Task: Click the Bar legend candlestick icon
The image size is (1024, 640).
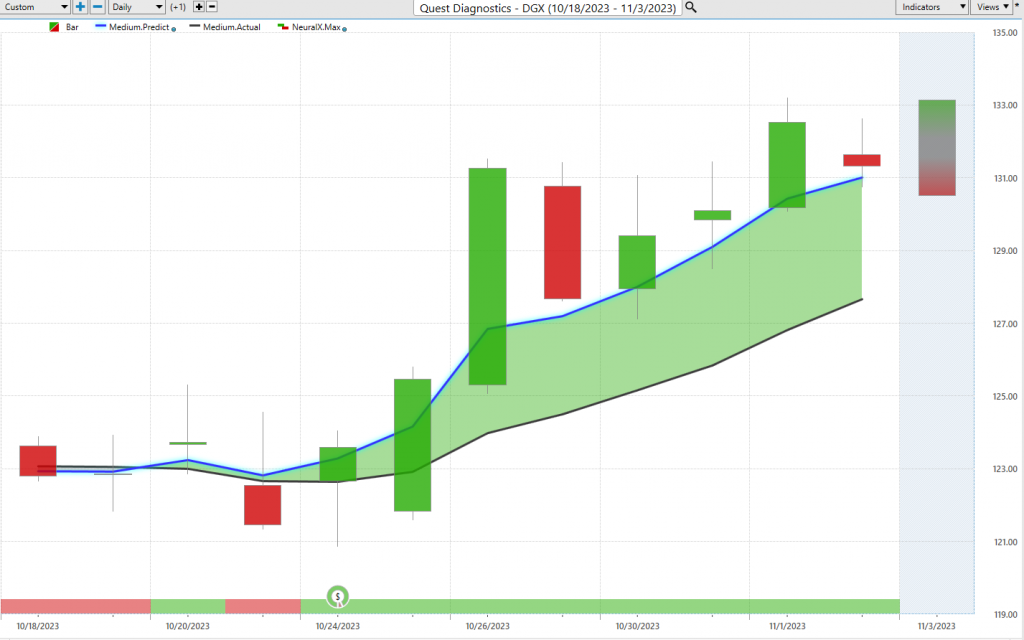Action: point(54,27)
